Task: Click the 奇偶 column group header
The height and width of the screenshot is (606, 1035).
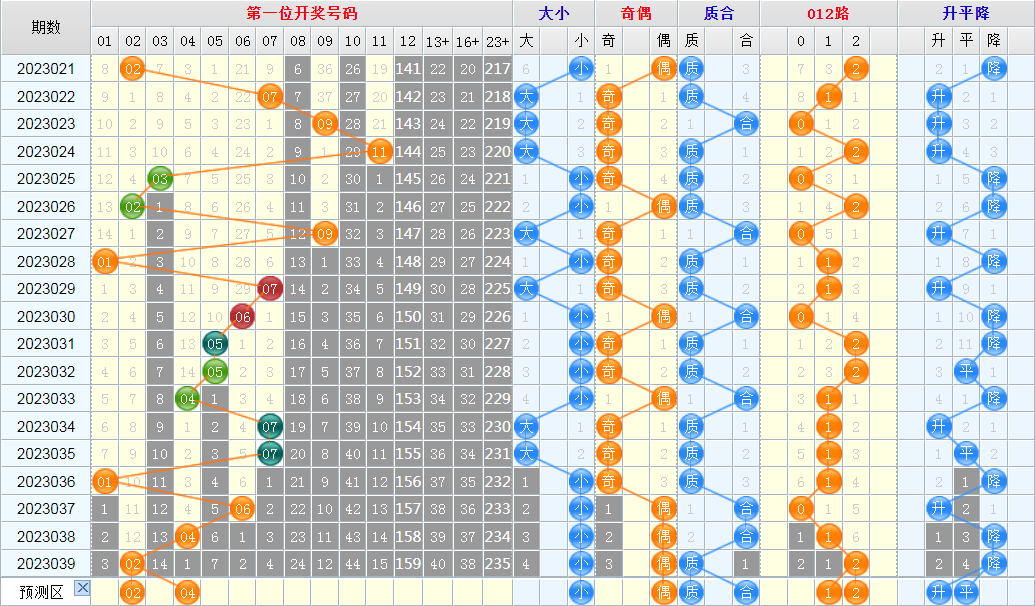Action: [636, 13]
